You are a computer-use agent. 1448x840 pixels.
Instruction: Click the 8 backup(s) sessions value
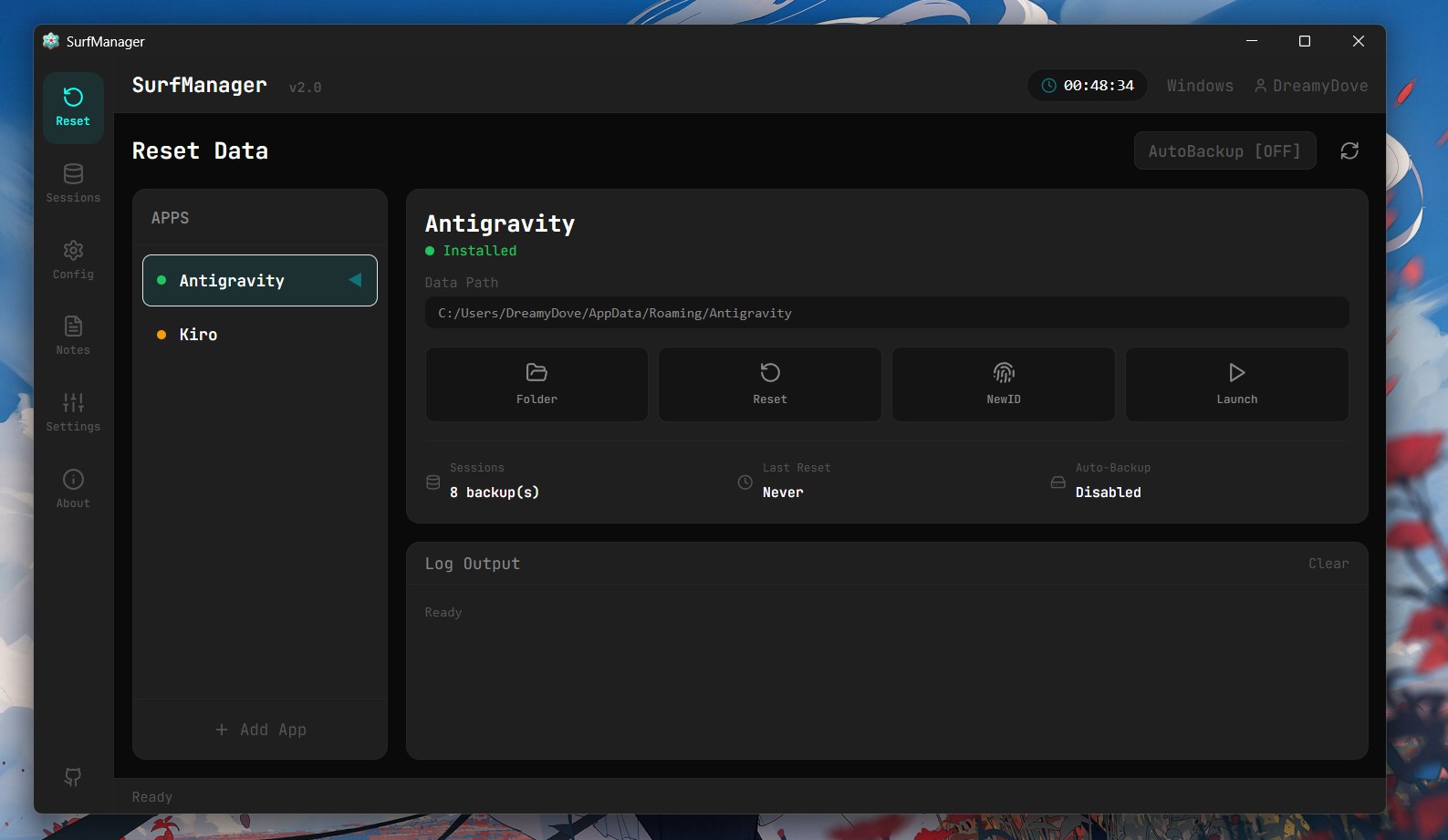pyautogui.click(x=495, y=493)
